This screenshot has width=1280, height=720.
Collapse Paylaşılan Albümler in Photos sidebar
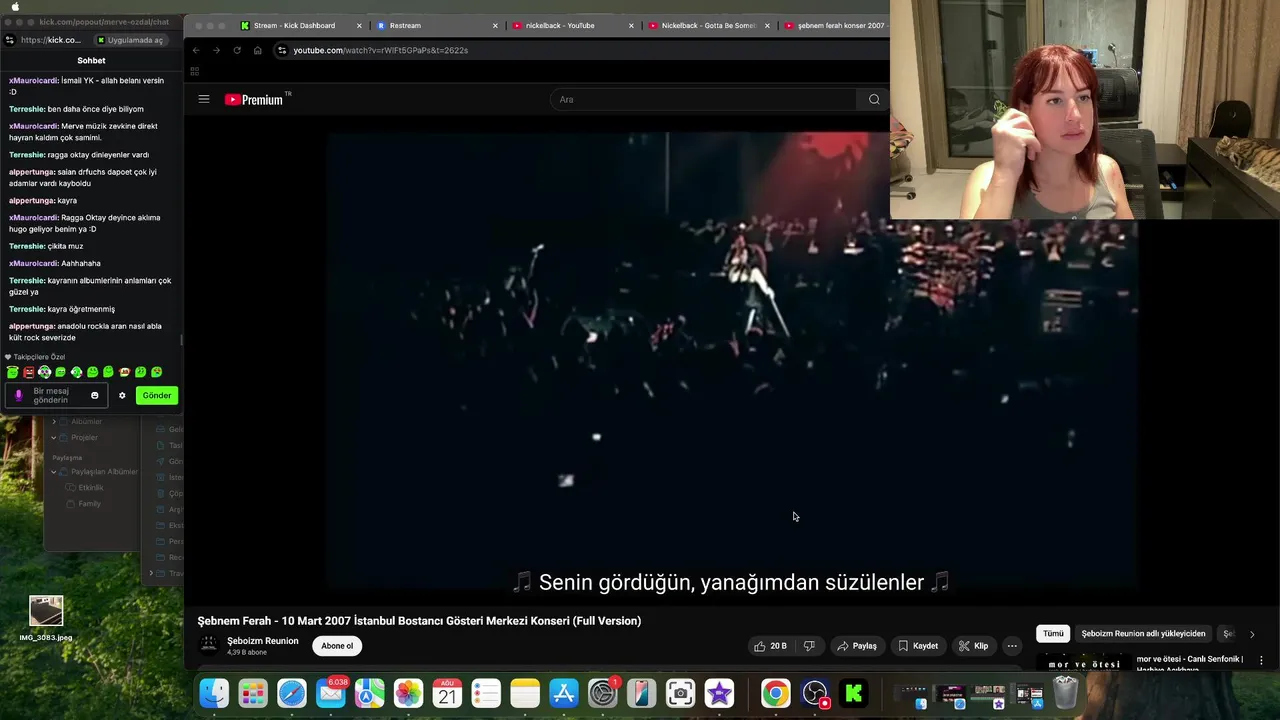click(54, 471)
